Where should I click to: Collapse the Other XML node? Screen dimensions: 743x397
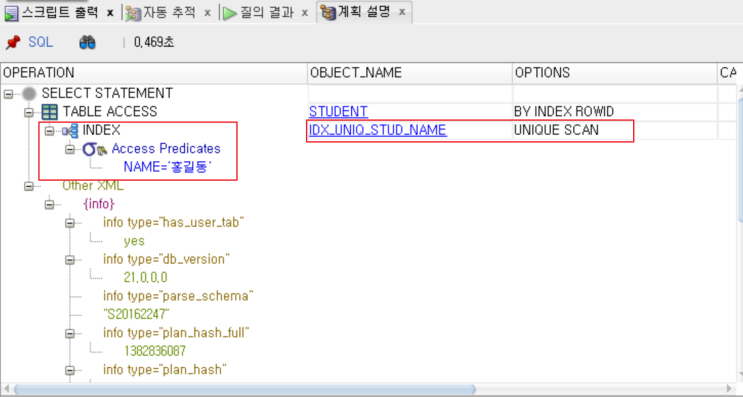pos(29,186)
